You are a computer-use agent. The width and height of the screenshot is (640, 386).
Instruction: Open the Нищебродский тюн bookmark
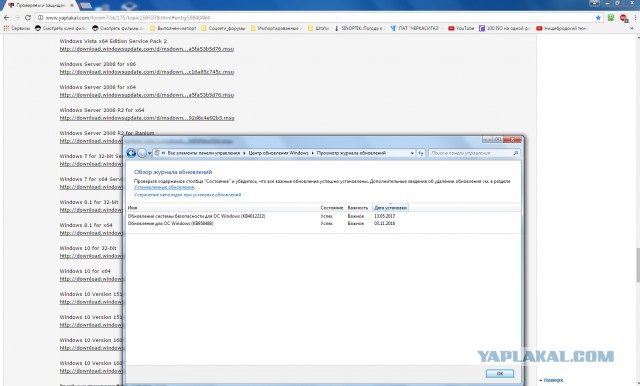562,28
